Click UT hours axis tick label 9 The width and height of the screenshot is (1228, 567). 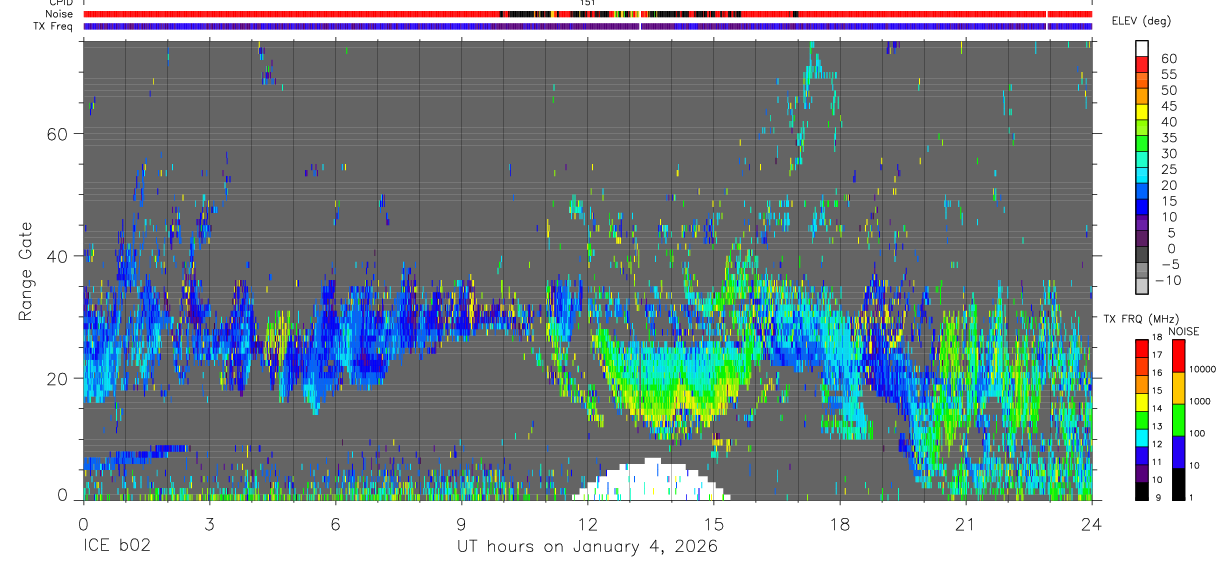tap(461, 524)
